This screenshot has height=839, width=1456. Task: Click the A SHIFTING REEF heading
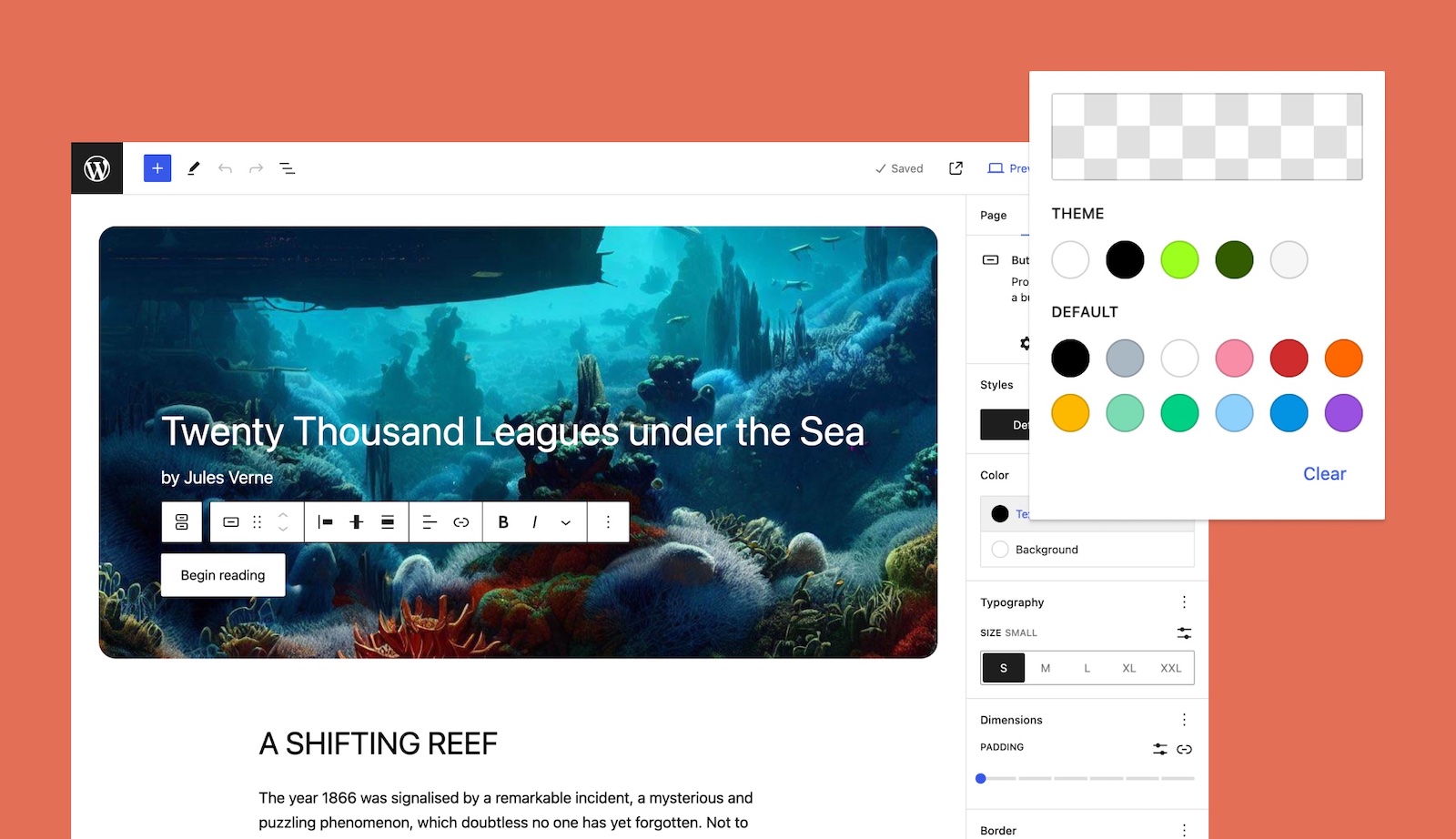point(378,744)
